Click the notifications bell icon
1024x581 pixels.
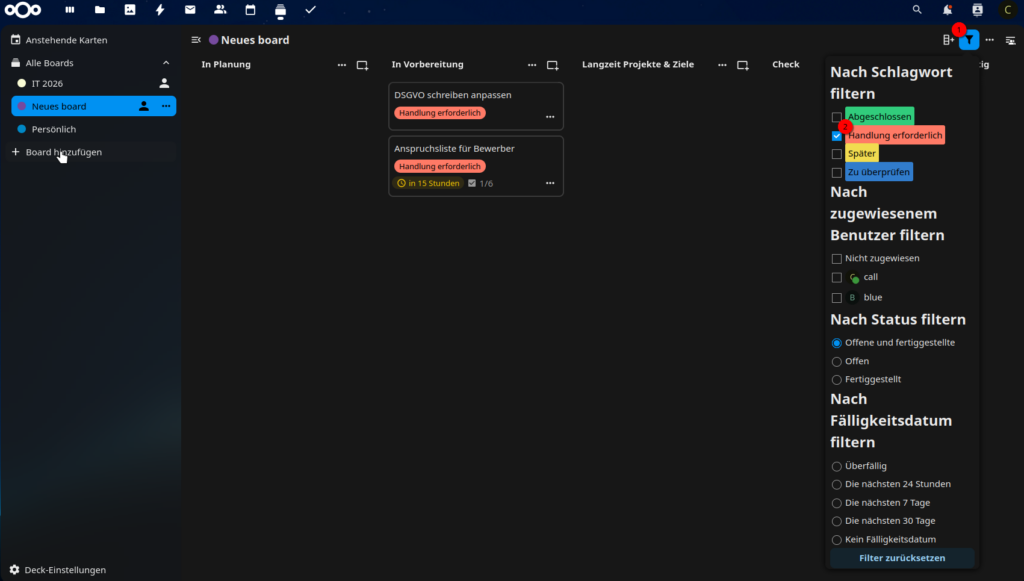pos(947,10)
